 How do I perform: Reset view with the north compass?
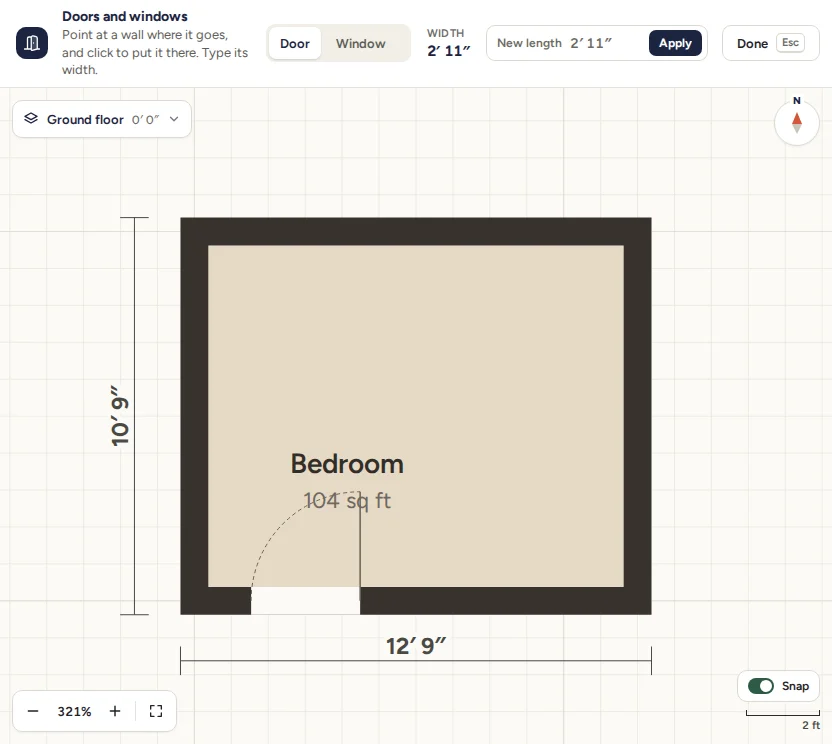point(796,123)
